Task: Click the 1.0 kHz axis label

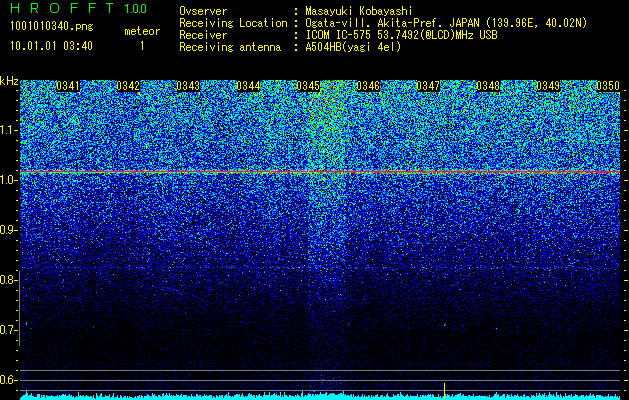Action: 7,180
